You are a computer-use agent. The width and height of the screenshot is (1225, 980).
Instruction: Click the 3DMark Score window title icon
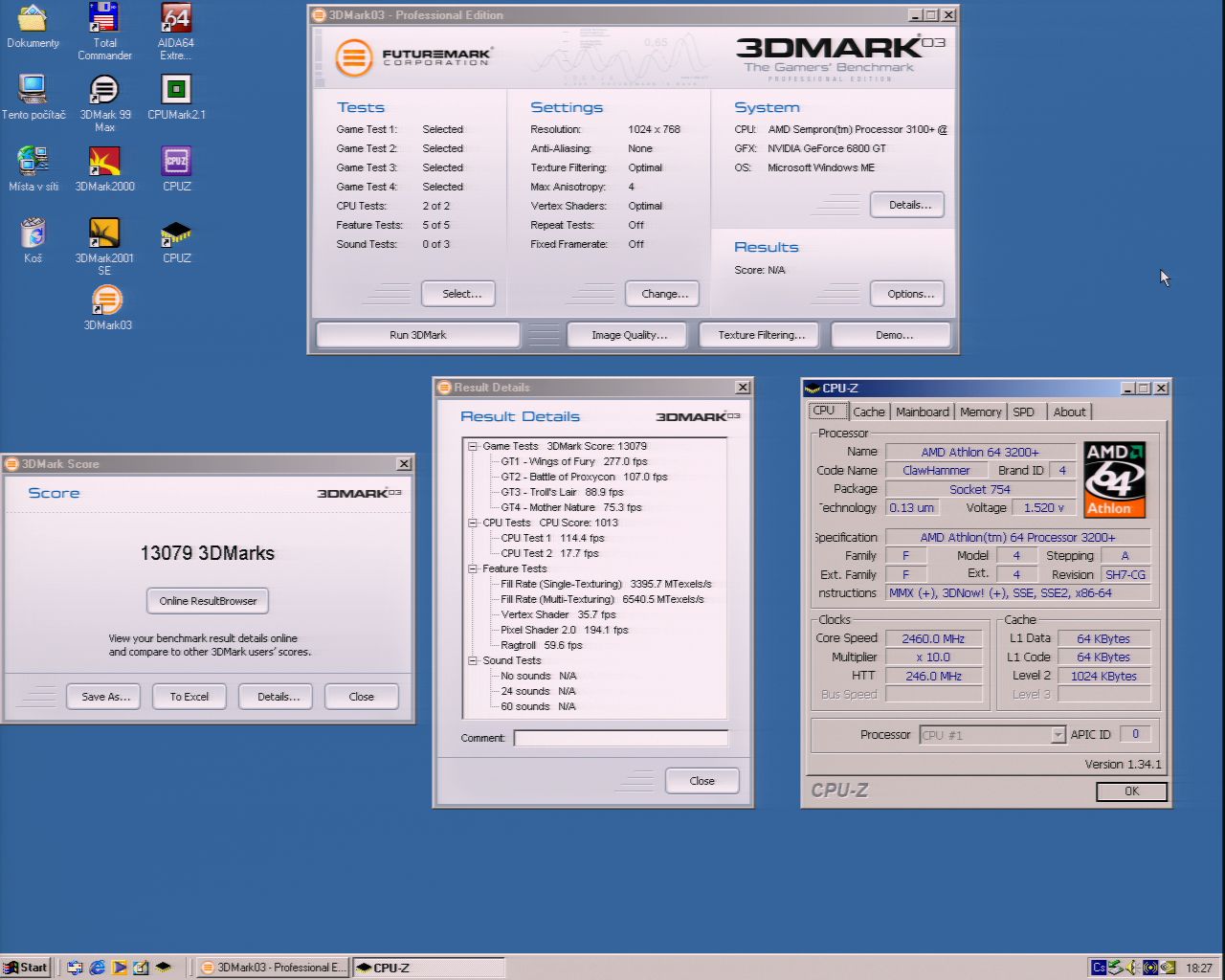click(12, 464)
